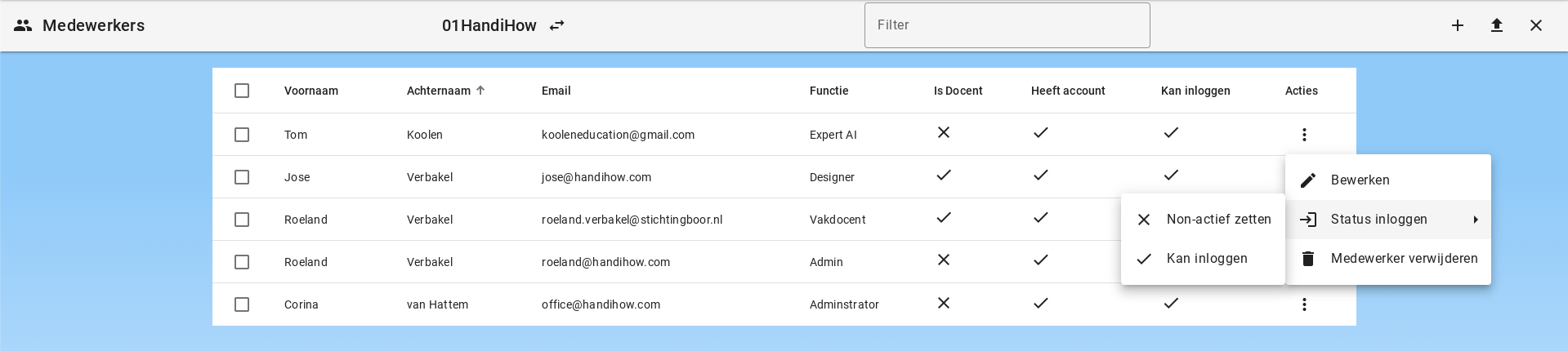Screen dimensions: 1568x351
Task: Open actions menu for Corina van Hattem
Action: pyautogui.click(x=1304, y=304)
